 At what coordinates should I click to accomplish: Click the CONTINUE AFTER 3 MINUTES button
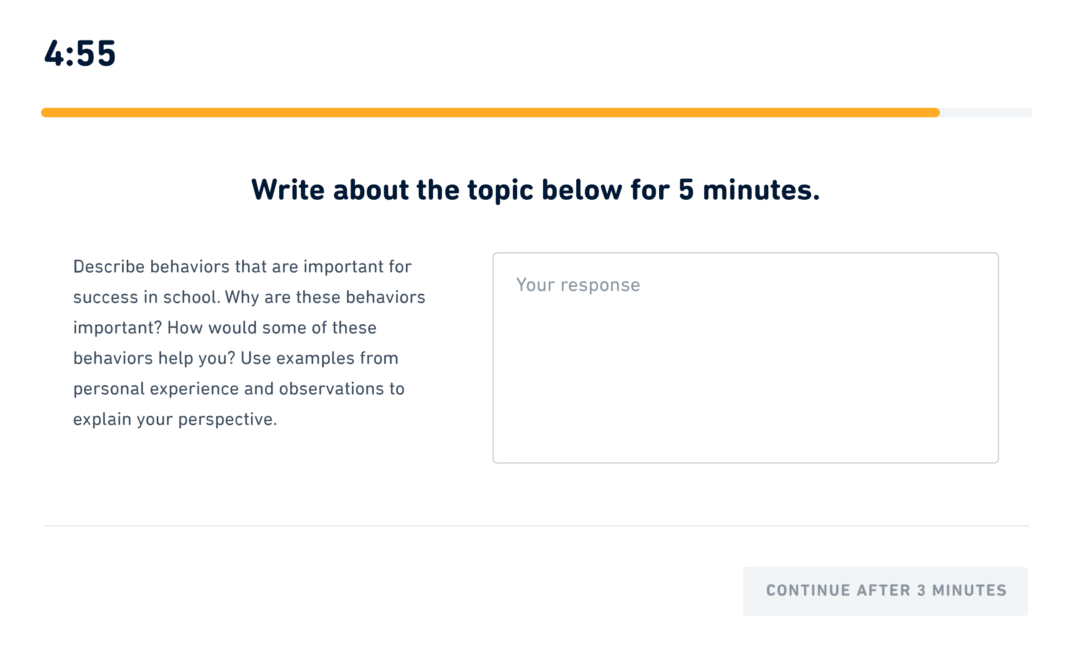coord(885,591)
